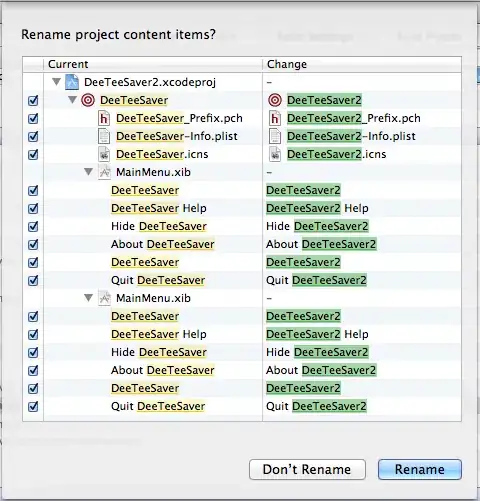
Task: Collapse the lower MainMenu.xib disclosure triangle
Action: [88, 298]
